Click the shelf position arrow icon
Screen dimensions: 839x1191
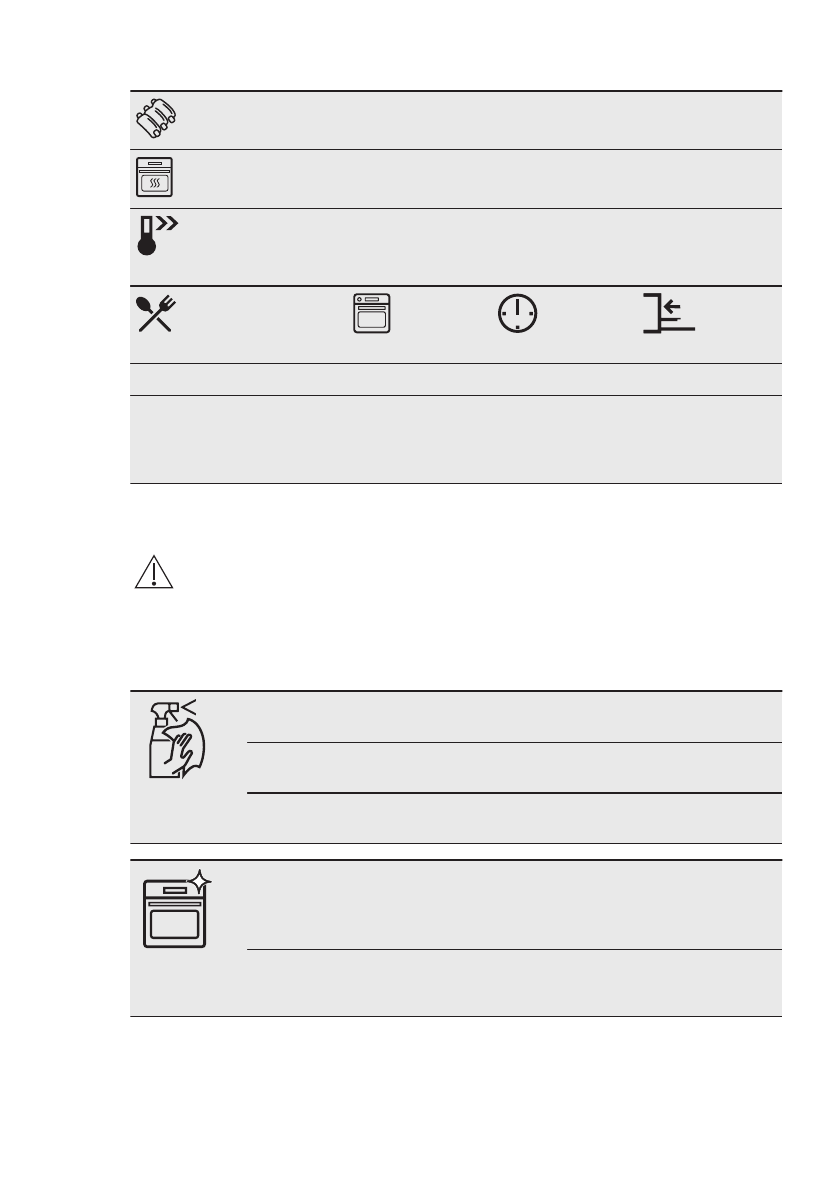point(669,313)
